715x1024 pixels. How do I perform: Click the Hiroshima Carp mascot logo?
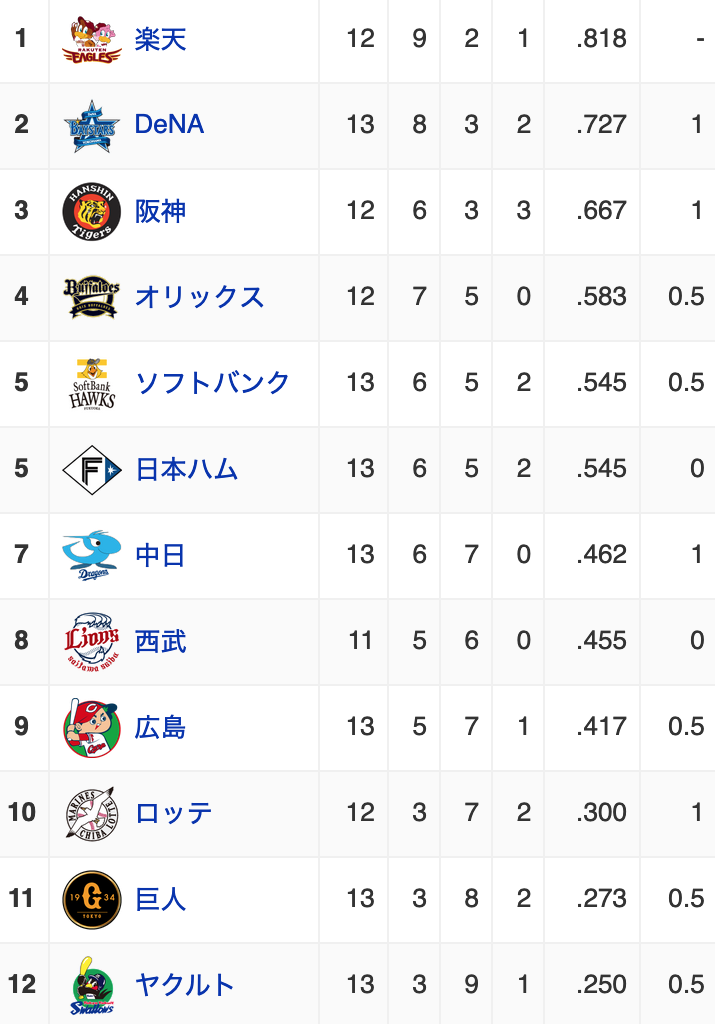[91, 728]
